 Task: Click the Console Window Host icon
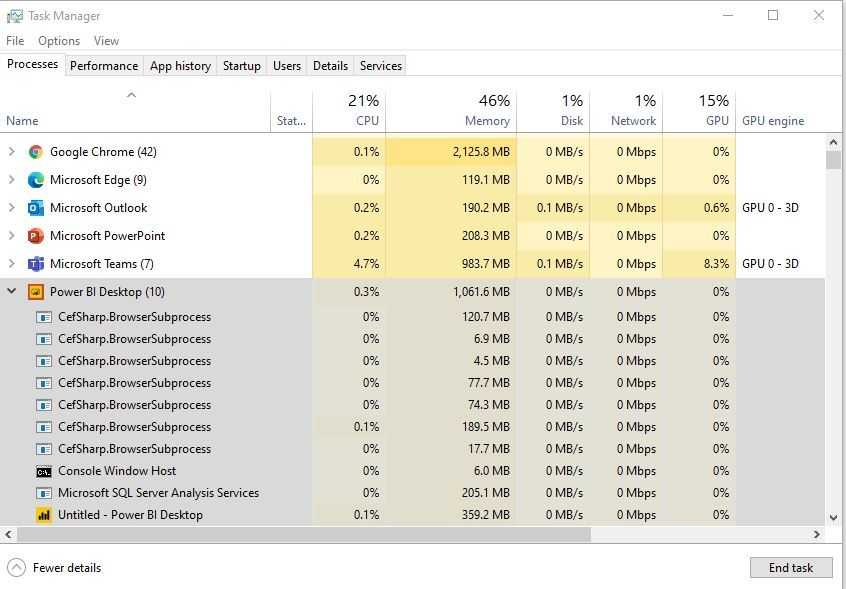[44, 472]
